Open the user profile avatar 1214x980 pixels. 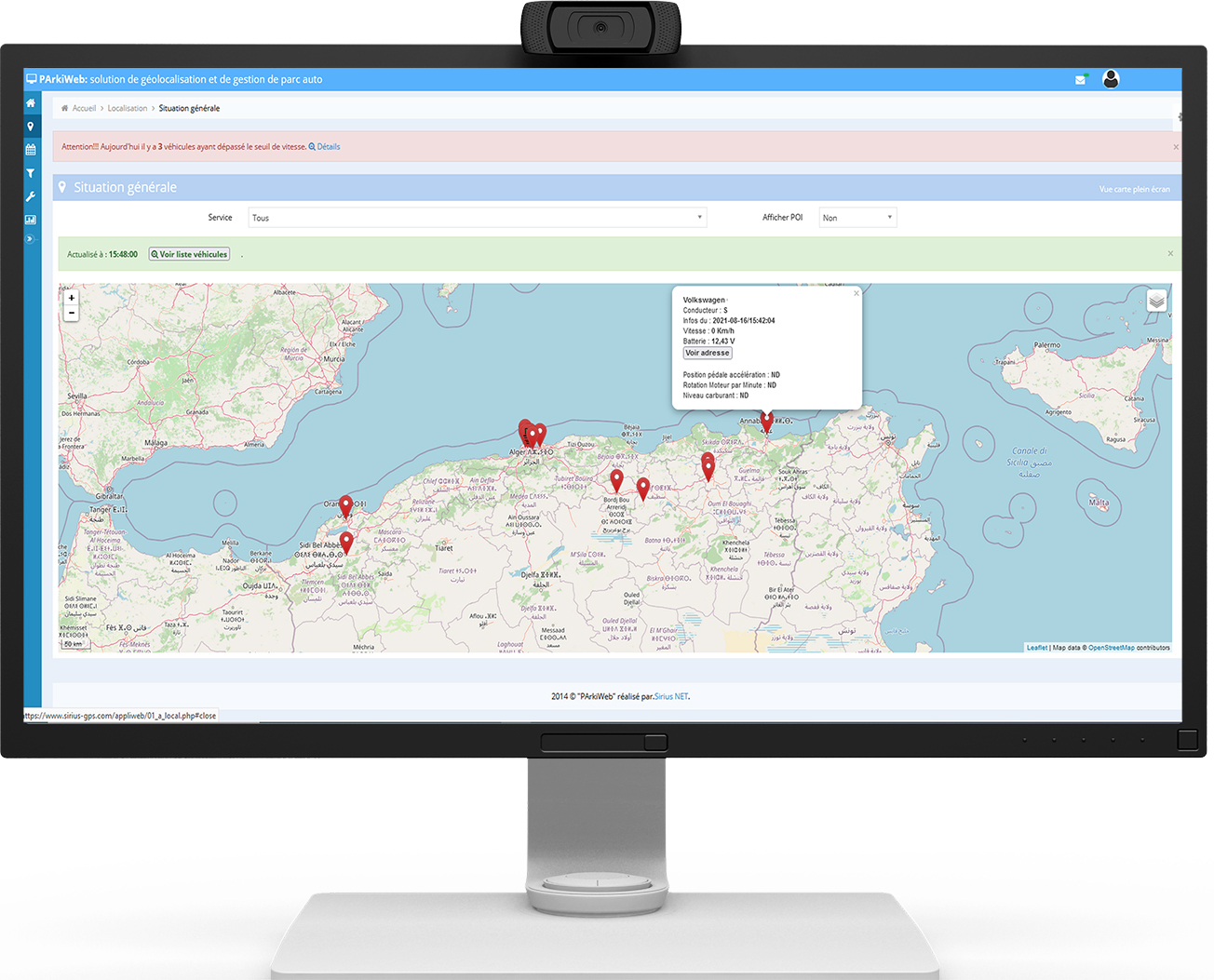click(x=1110, y=80)
